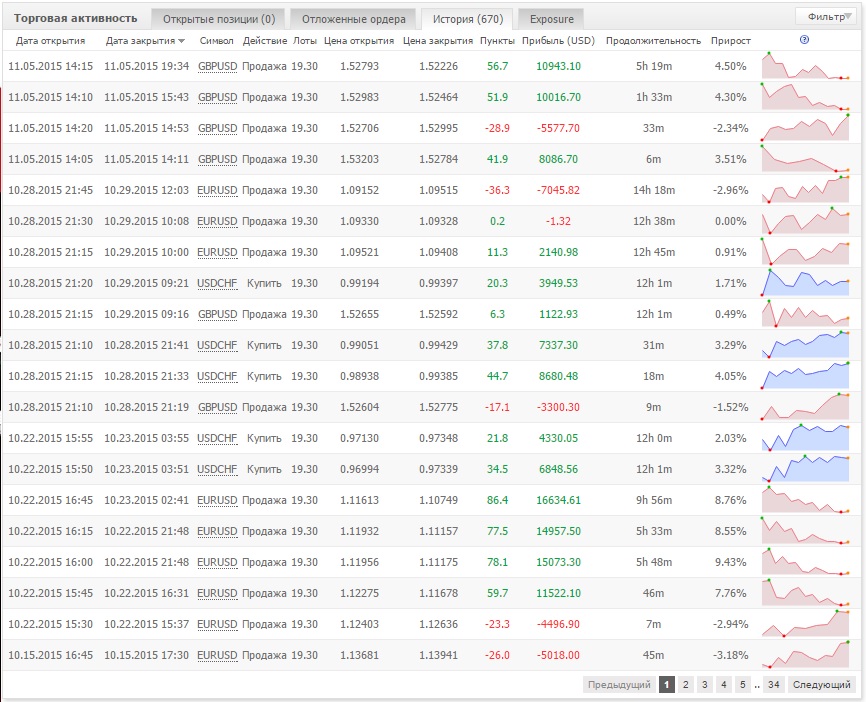Select pips value 86.4
The image size is (866, 702).
coord(497,500)
